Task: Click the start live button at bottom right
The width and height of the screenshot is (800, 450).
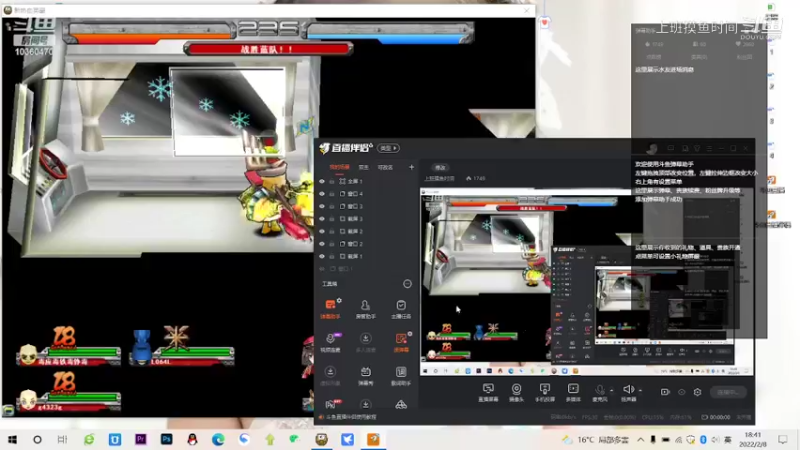Action: (x=728, y=392)
